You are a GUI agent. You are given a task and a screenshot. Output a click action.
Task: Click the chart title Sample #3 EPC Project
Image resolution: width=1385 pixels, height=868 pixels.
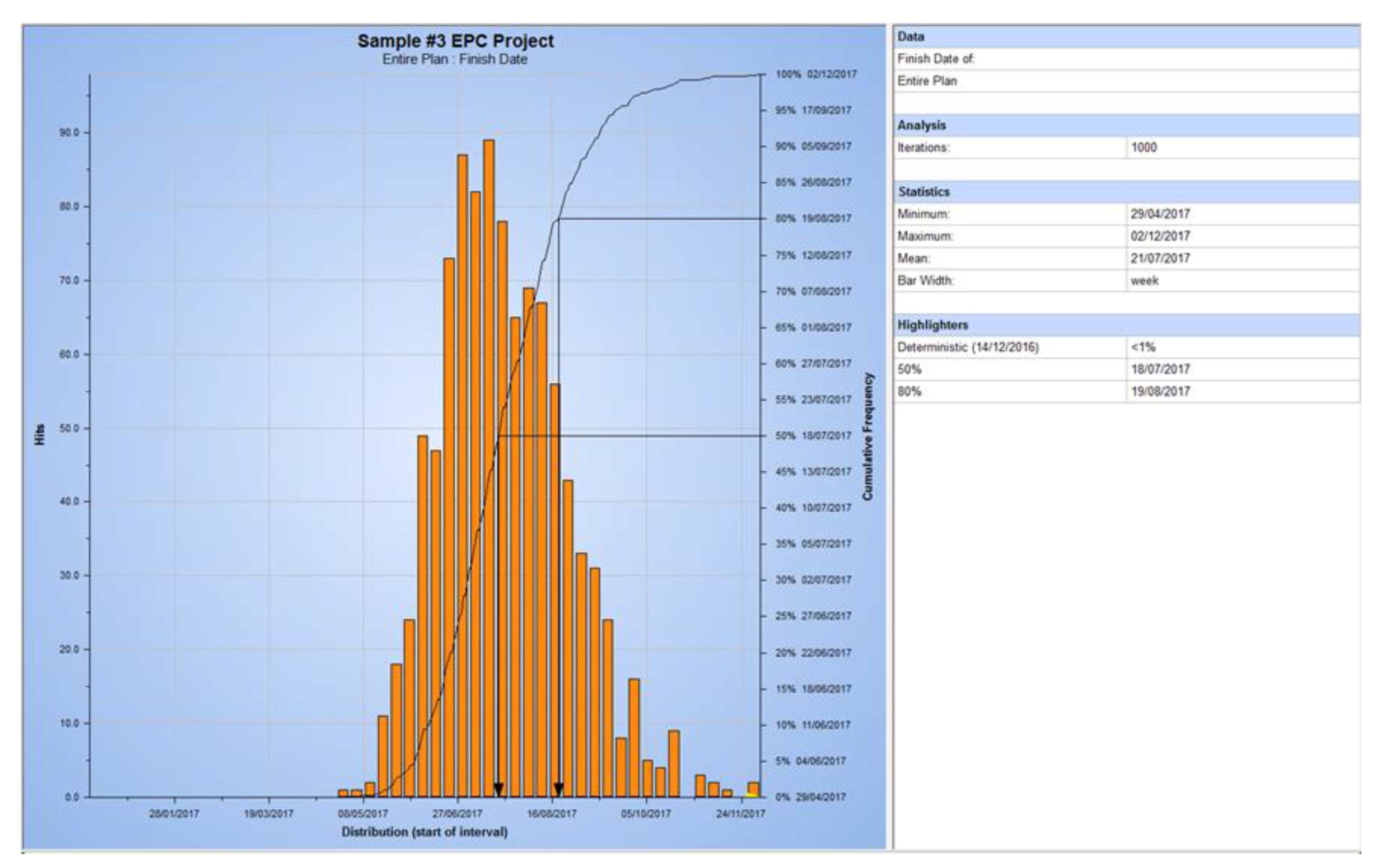coord(455,41)
